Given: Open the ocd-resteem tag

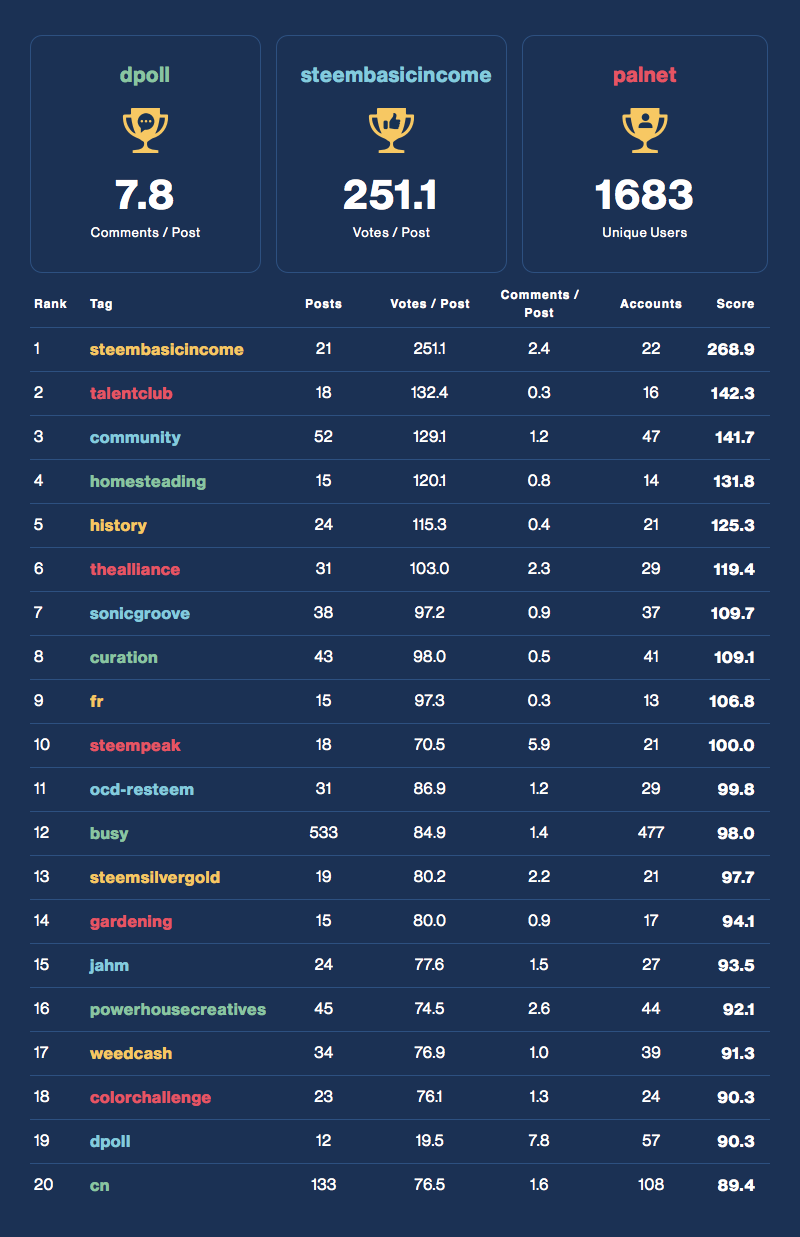Looking at the screenshot, I should coord(142,789).
